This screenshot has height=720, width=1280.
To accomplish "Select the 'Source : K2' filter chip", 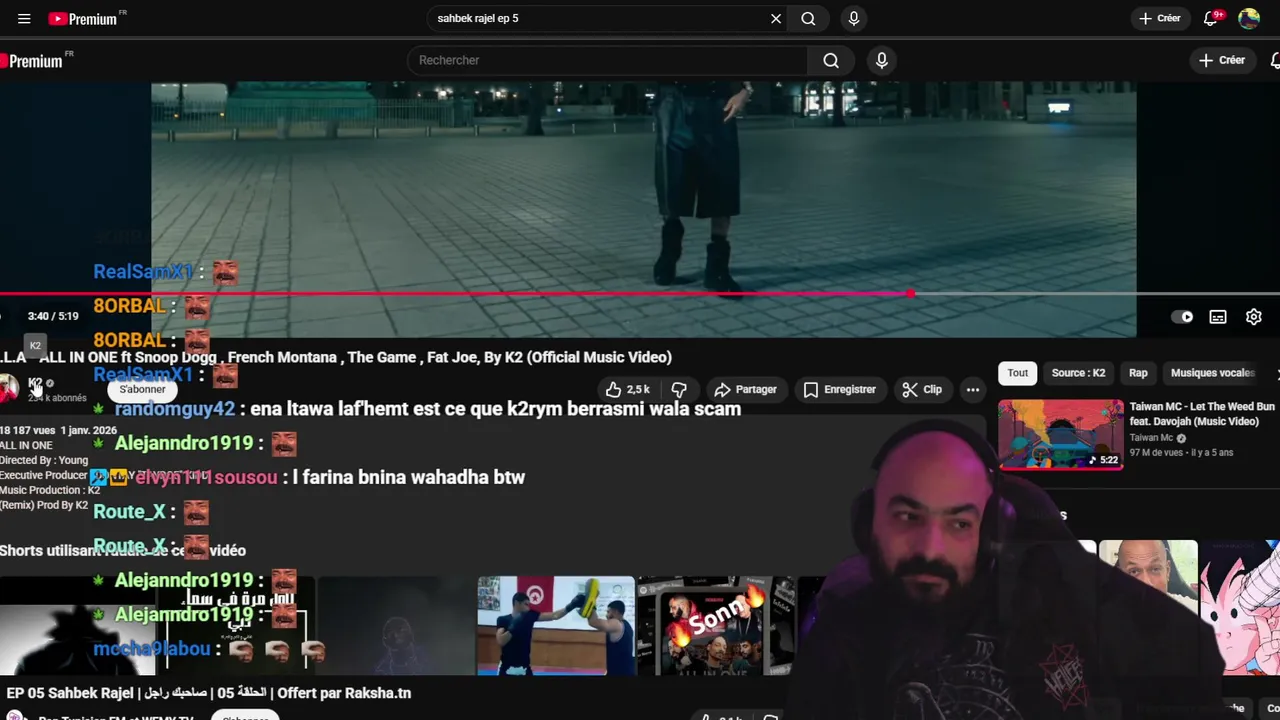I will (1078, 373).
